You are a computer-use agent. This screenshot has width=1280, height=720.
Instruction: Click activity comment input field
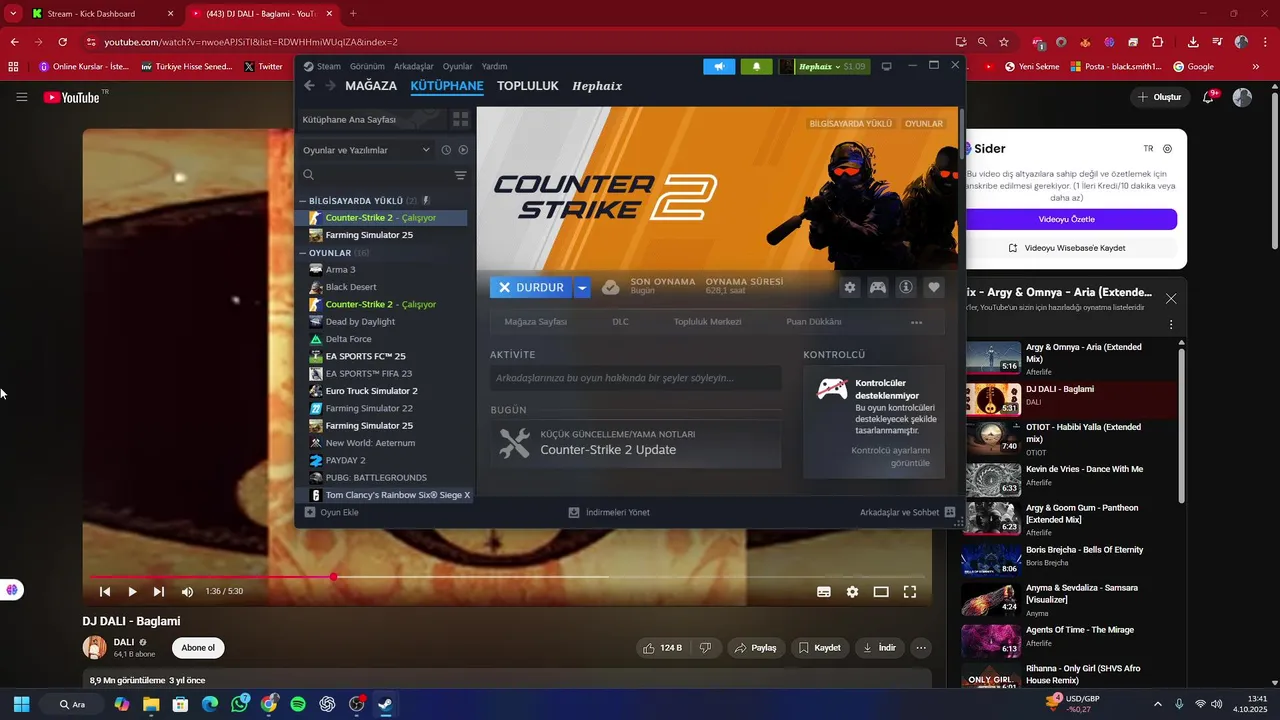pos(635,378)
